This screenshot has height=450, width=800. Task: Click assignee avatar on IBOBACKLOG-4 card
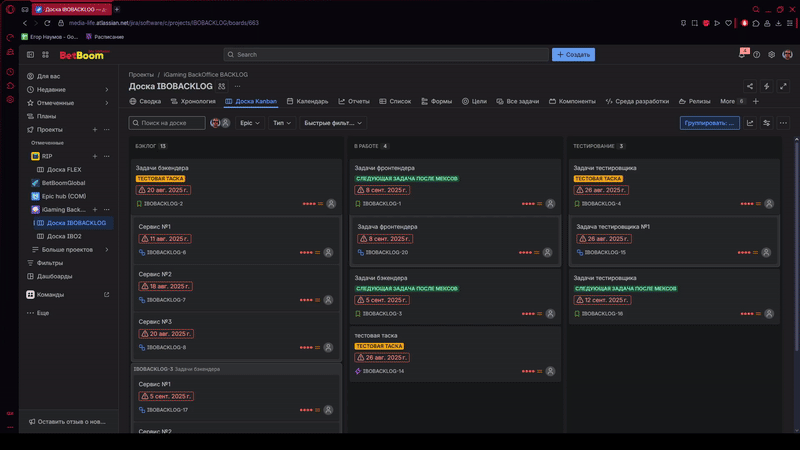point(769,204)
